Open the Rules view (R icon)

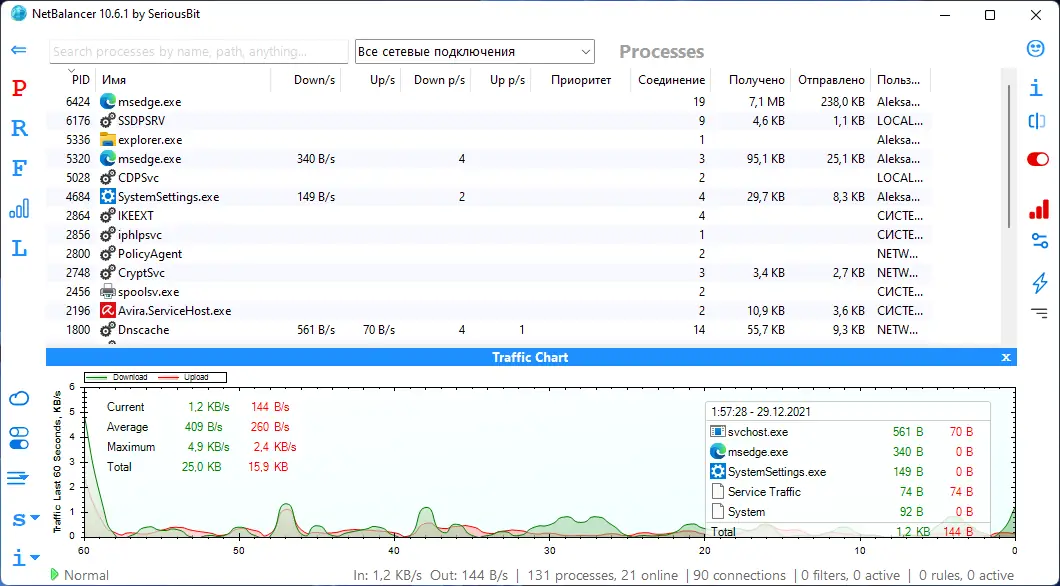[x=20, y=128]
